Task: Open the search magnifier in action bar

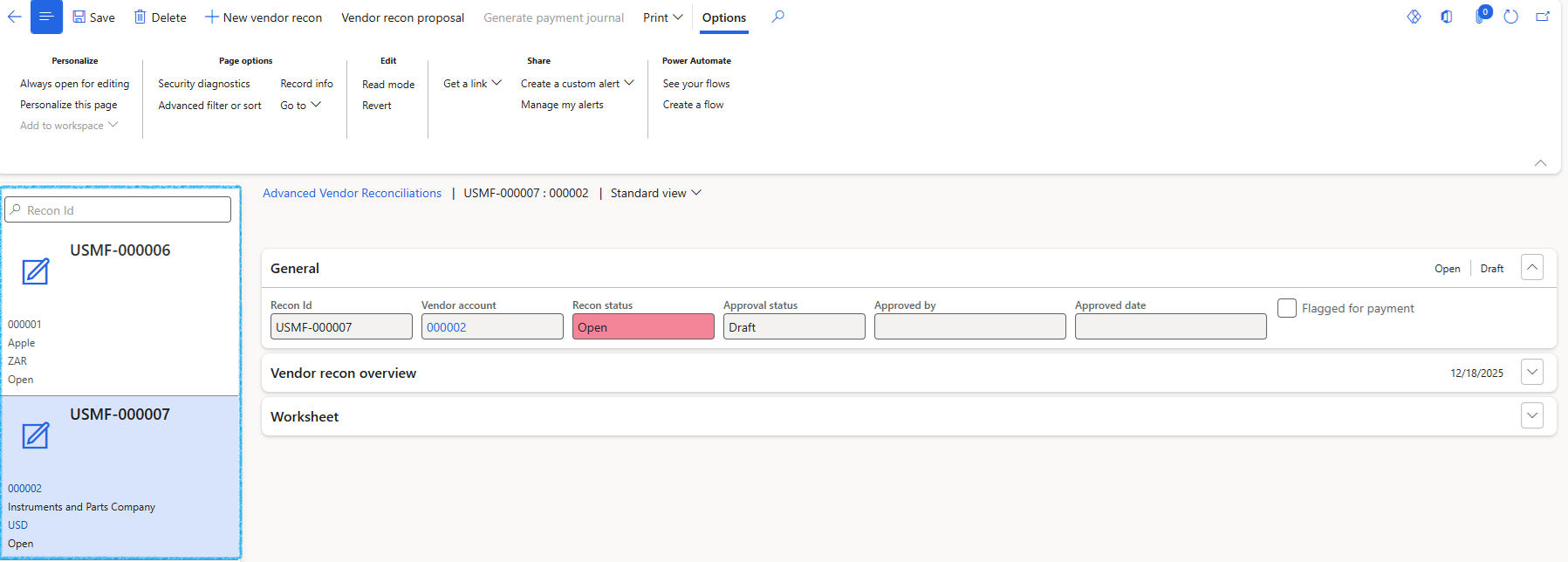Action: (777, 17)
